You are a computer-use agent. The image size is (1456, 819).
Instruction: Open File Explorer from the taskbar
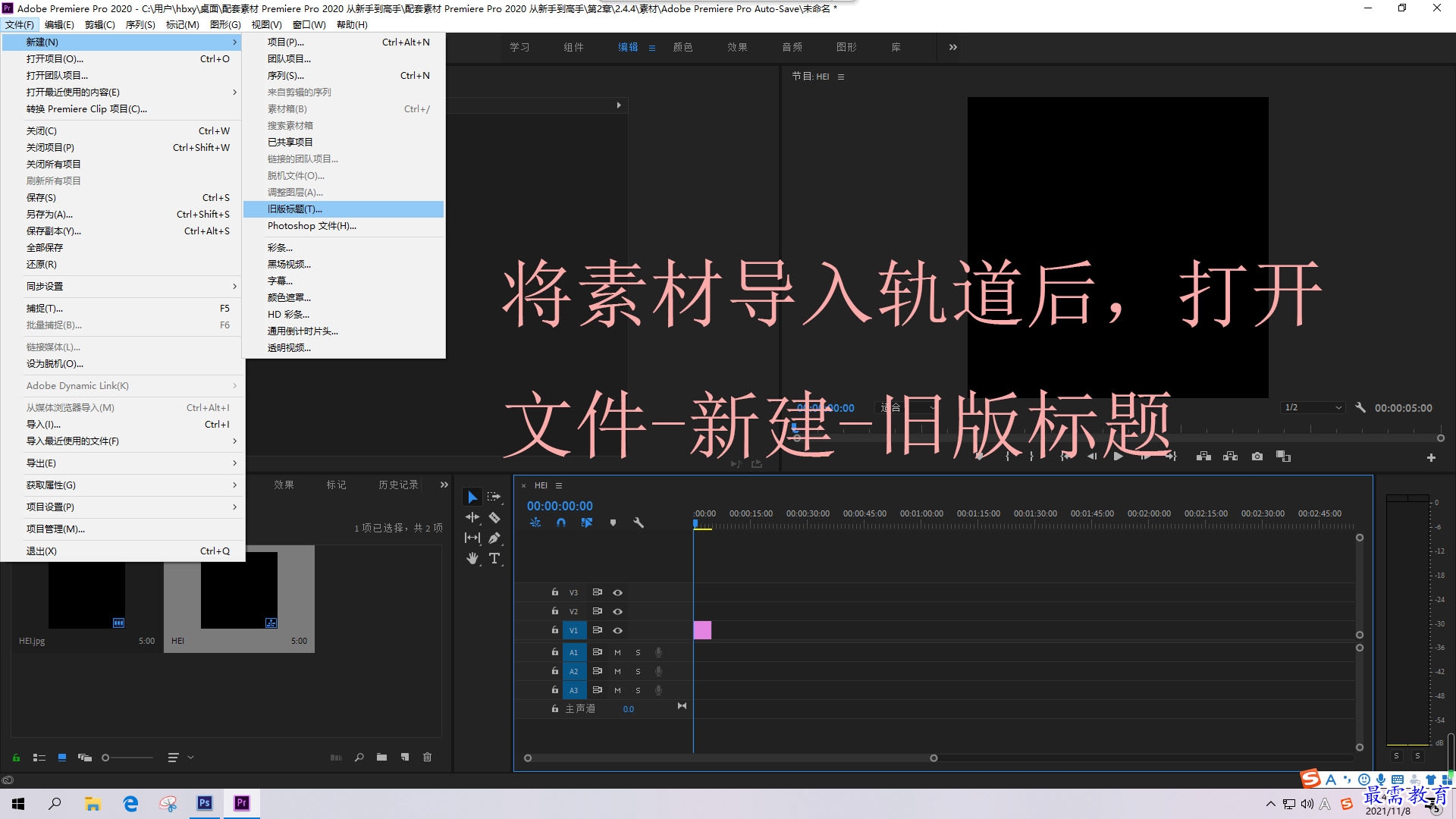(x=93, y=803)
